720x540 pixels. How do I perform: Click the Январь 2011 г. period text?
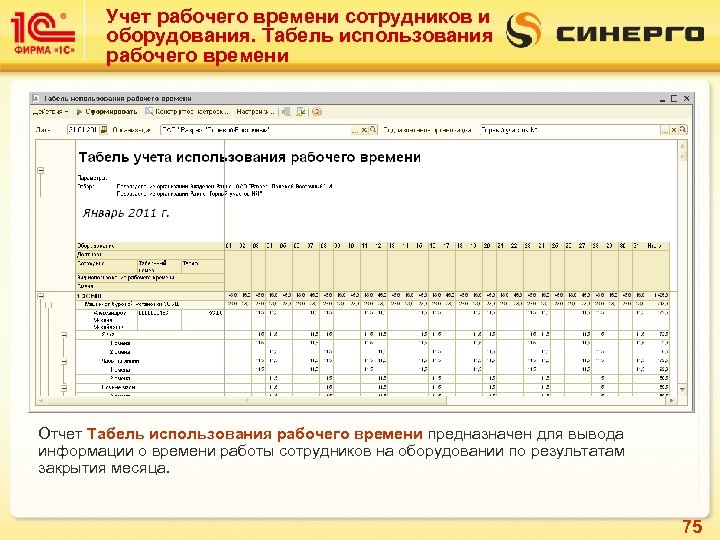[x=126, y=213]
